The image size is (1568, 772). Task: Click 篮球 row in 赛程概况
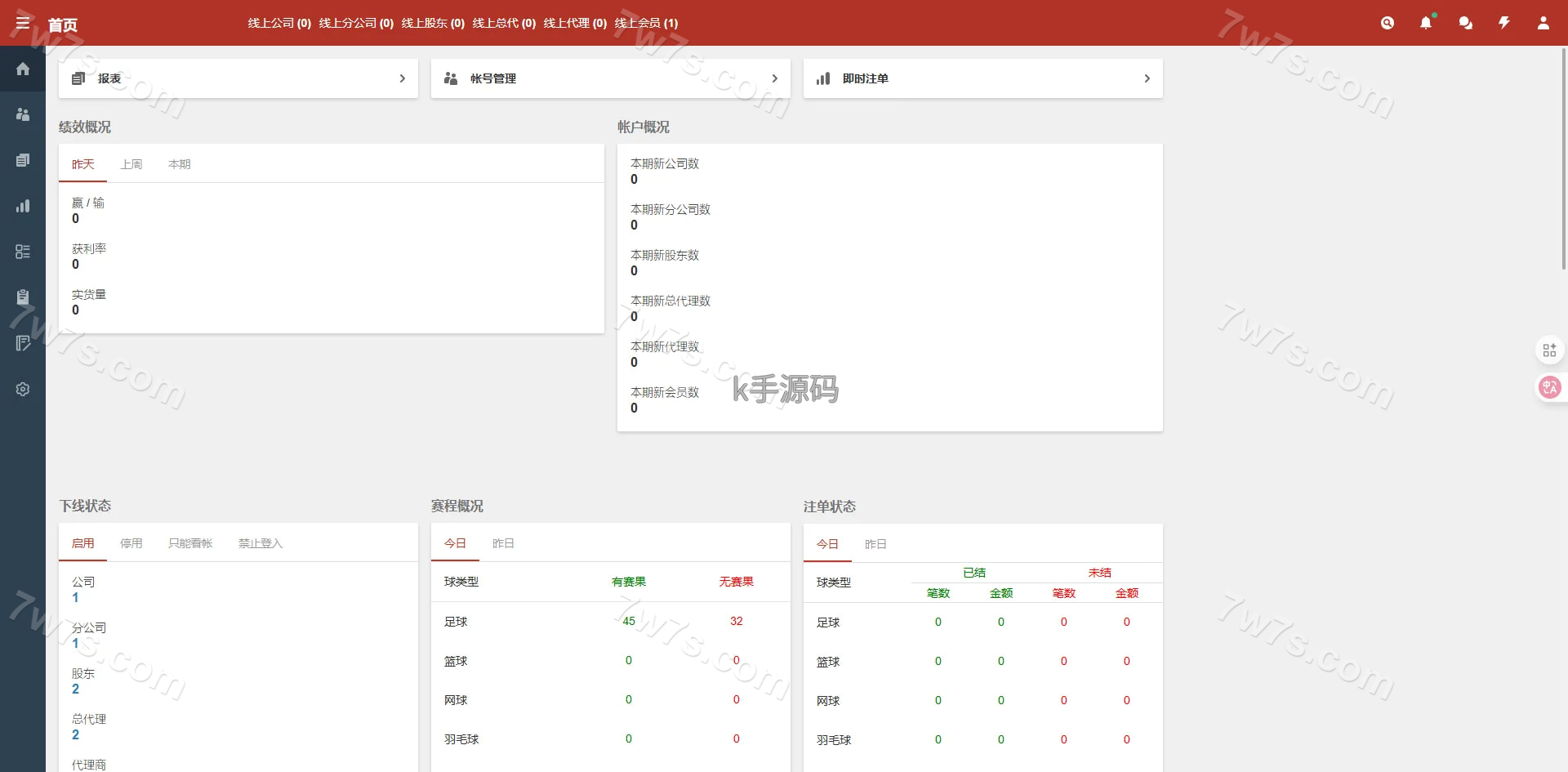[611, 660]
